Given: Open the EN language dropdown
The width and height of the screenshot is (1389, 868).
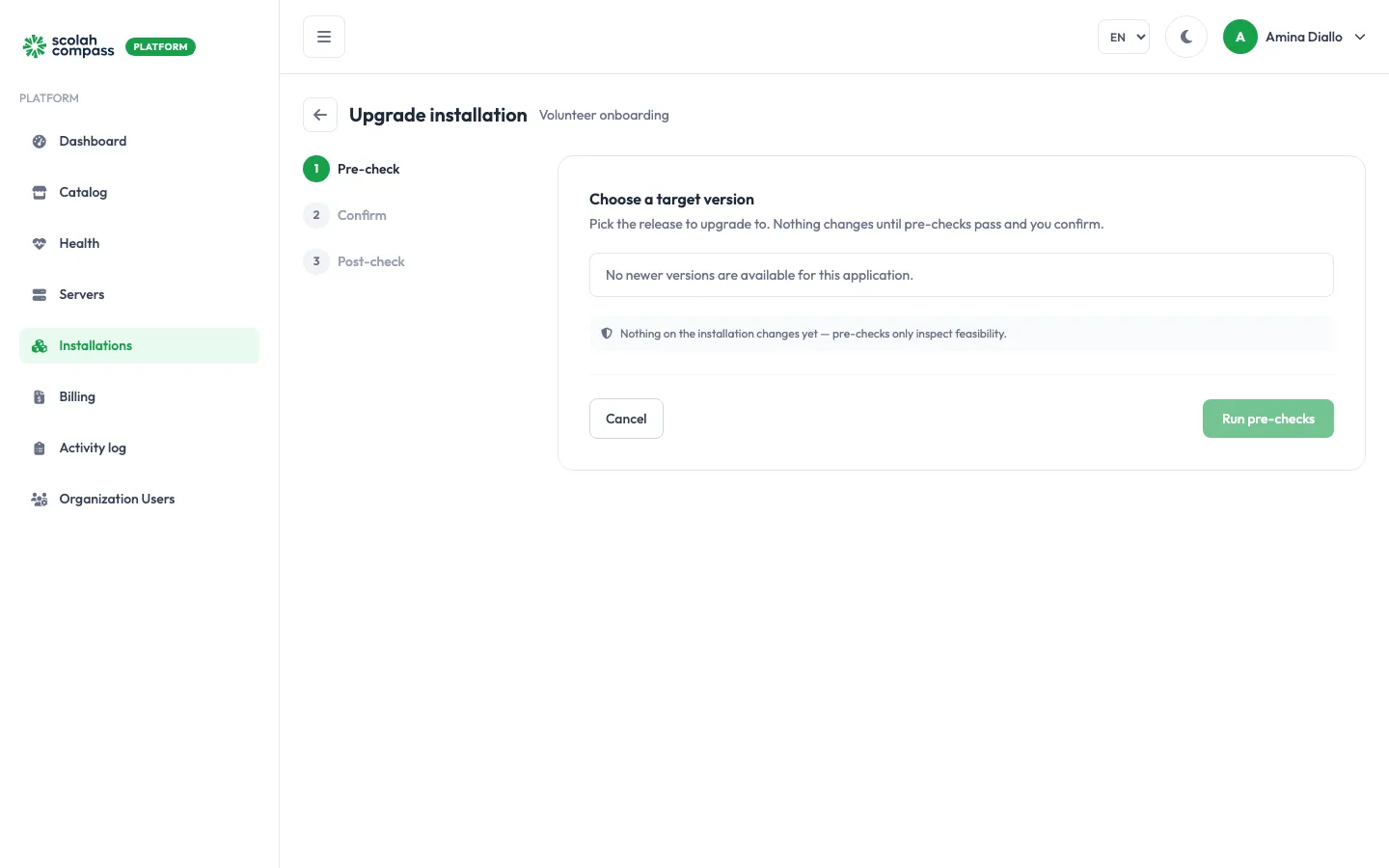Looking at the screenshot, I should (x=1124, y=37).
